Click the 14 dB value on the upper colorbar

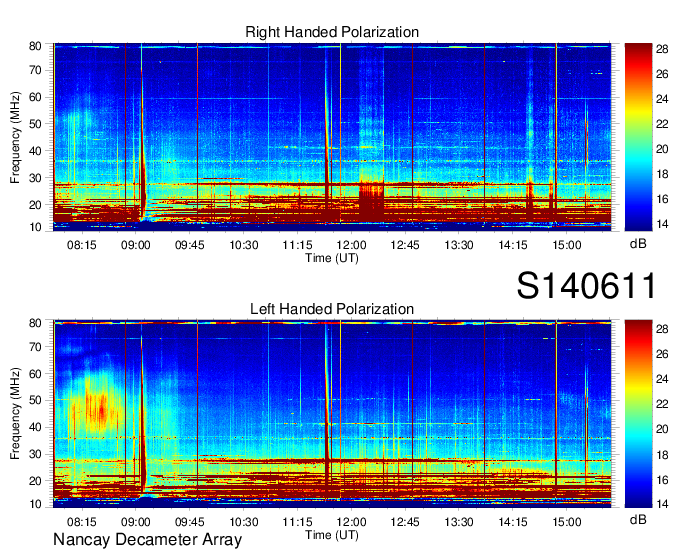pyautogui.click(x=662, y=224)
